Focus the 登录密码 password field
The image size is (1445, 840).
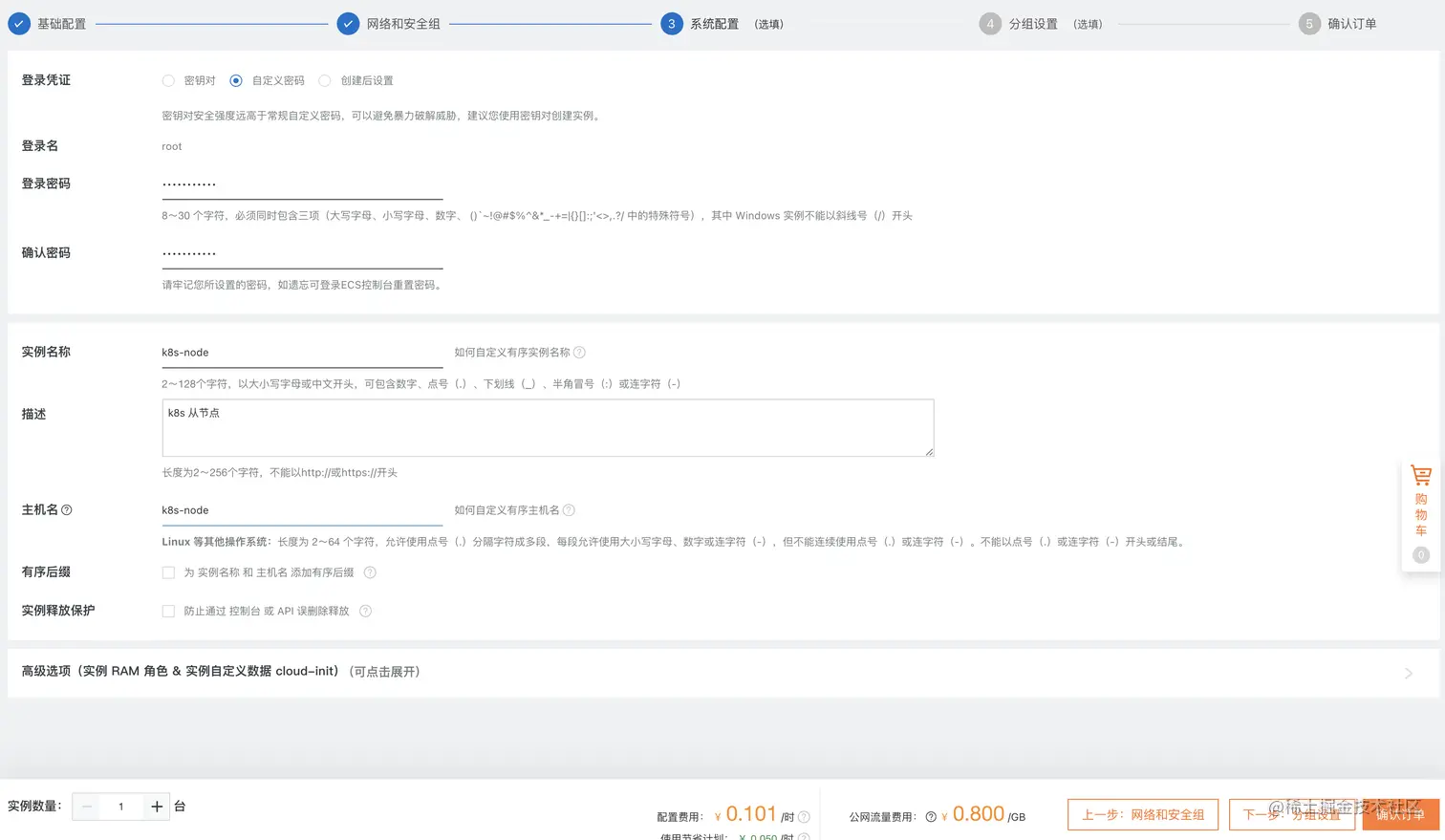pos(302,184)
